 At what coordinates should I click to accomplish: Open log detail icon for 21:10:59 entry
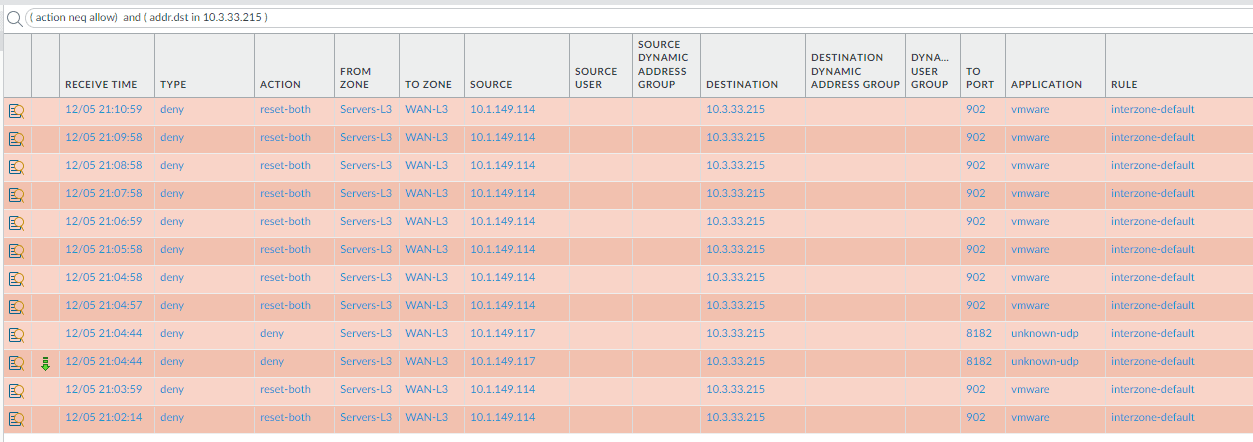pos(17,110)
